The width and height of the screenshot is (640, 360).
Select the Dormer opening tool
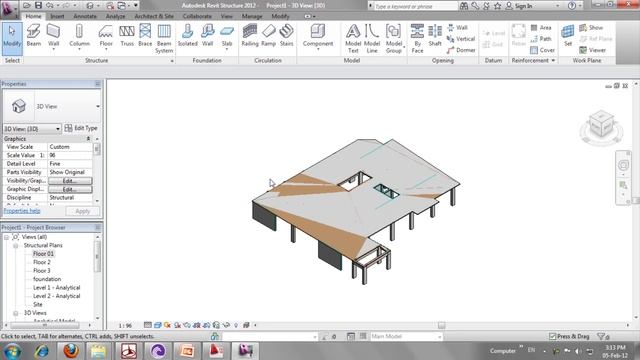[461, 50]
